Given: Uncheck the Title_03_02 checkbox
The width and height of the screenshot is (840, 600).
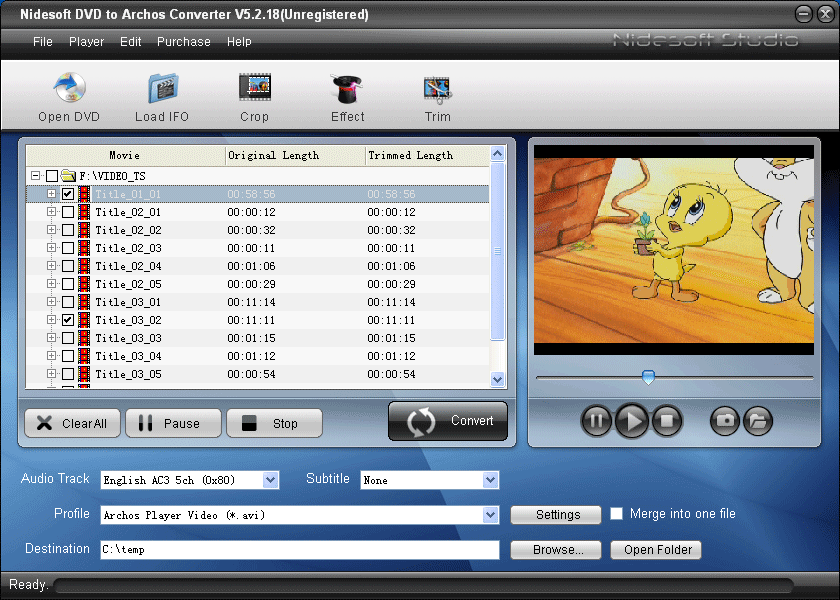Looking at the screenshot, I should click(x=68, y=320).
